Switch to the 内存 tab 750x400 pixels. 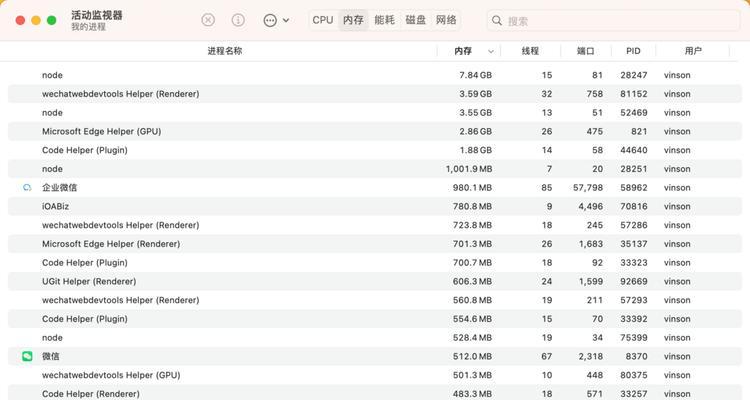[x=353, y=20]
